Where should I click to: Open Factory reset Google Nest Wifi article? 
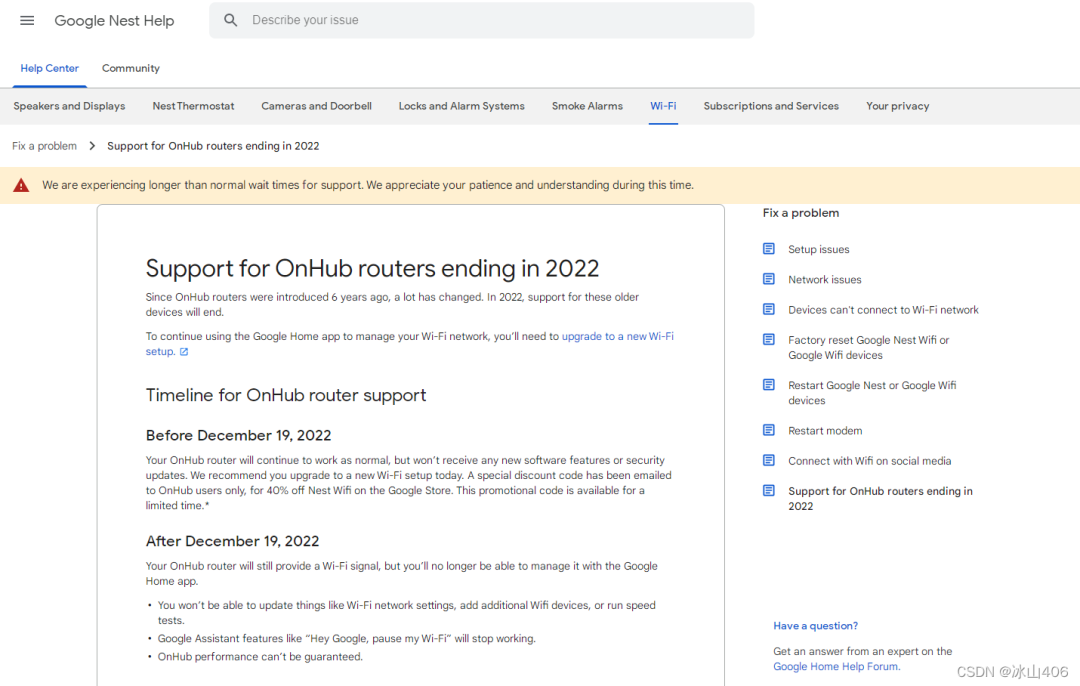coord(869,348)
